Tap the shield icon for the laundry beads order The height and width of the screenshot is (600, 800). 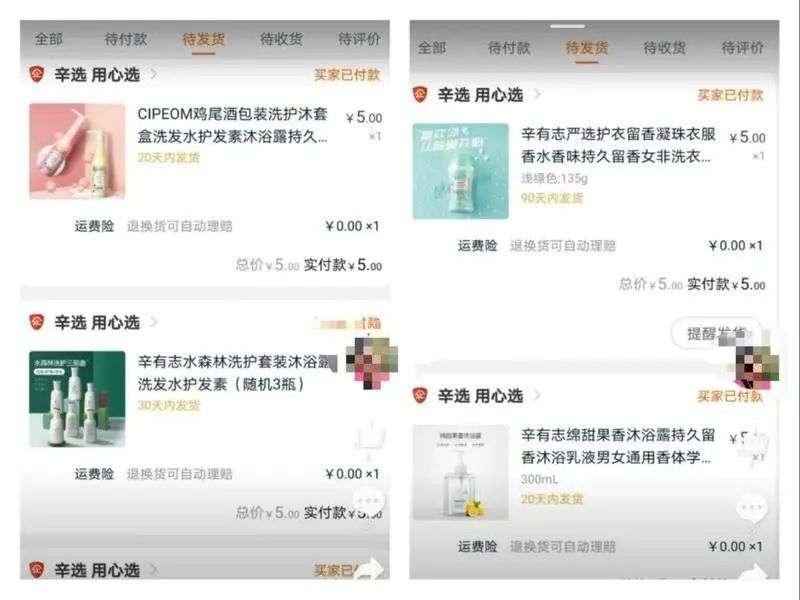pyautogui.click(x=419, y=94)
